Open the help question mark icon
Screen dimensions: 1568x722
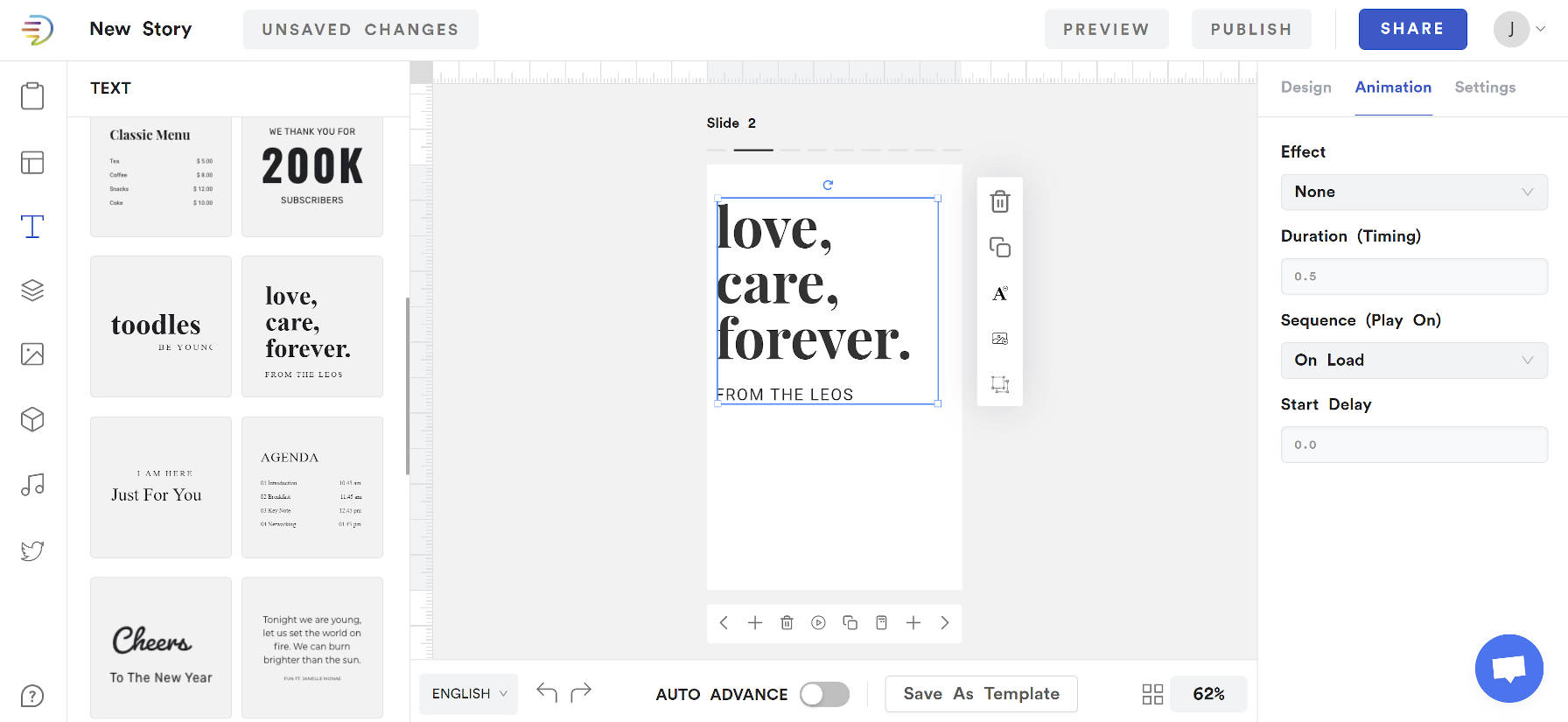(32, 697)
